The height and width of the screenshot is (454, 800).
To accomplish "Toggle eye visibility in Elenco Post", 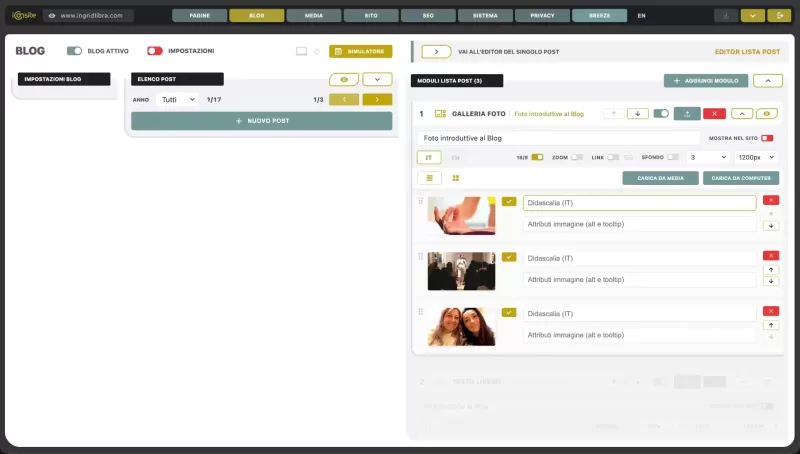I will [344, 80].
